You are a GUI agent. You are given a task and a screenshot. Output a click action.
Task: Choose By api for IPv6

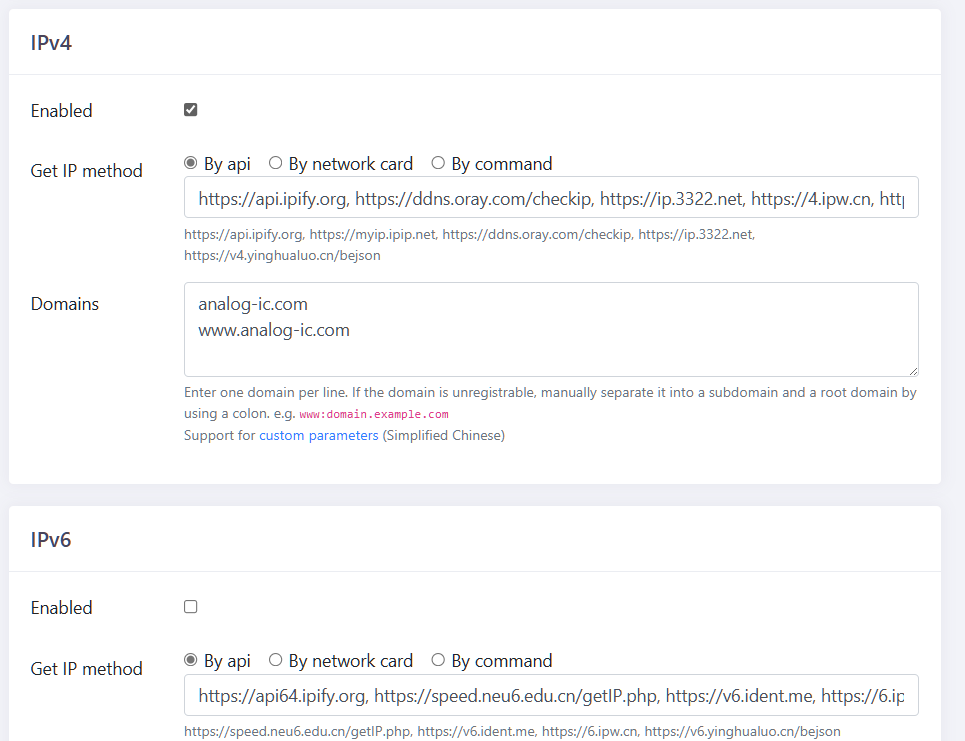tap(190, 659)
